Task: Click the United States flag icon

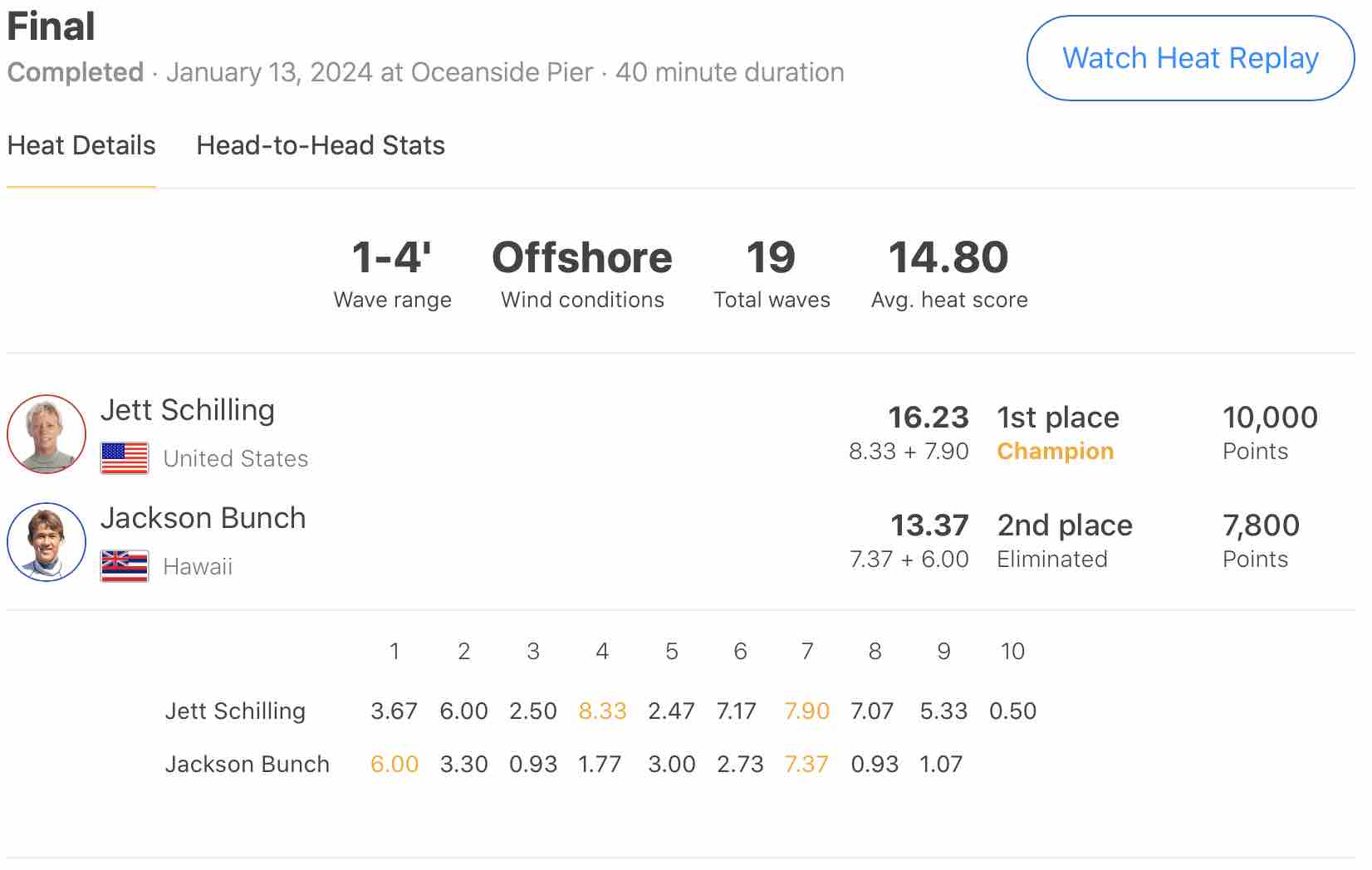Action: click(x=125, y=458)
